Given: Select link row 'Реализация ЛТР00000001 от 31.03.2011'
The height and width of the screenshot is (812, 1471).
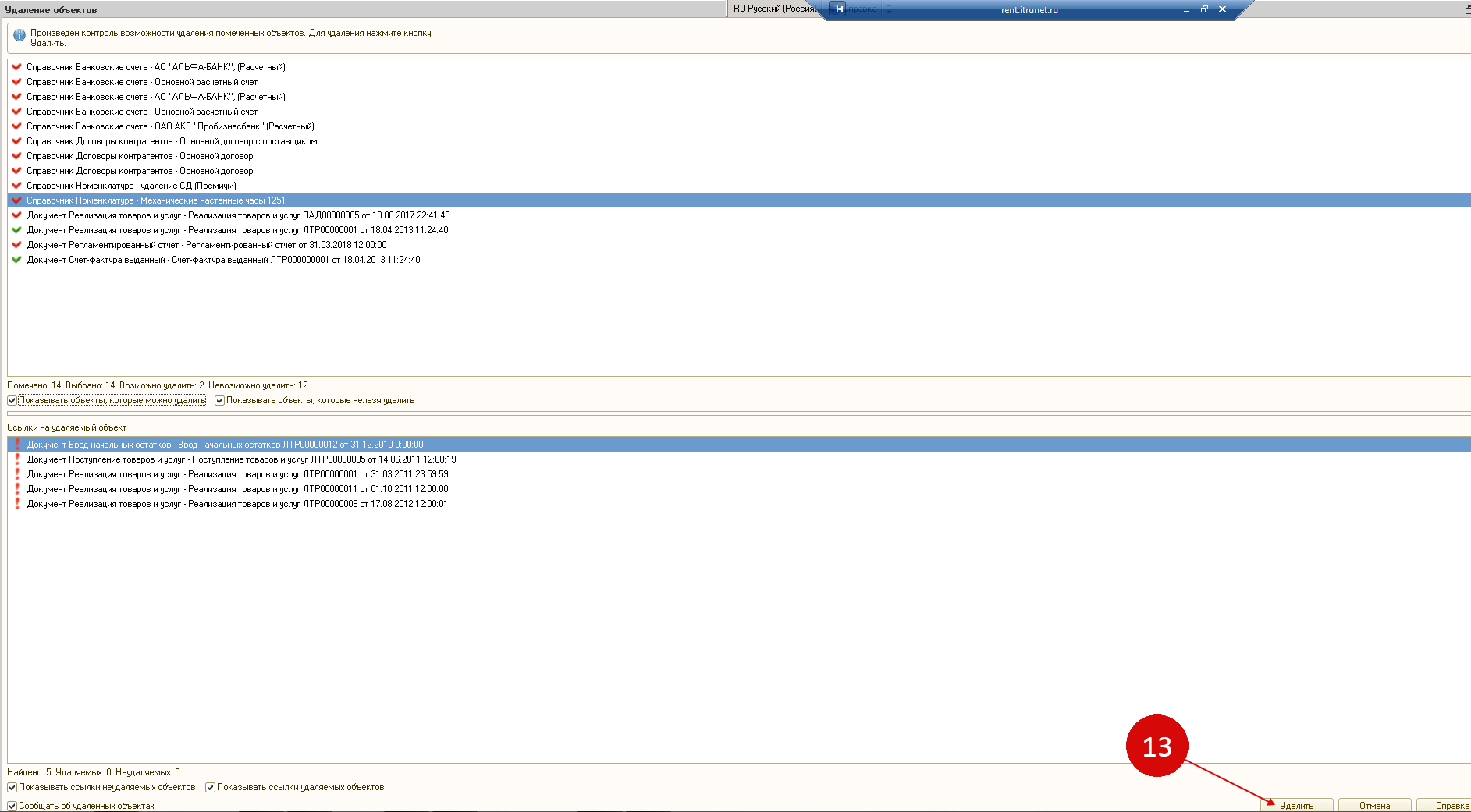Looking at the screenshot, I should [x=739, y=474].
